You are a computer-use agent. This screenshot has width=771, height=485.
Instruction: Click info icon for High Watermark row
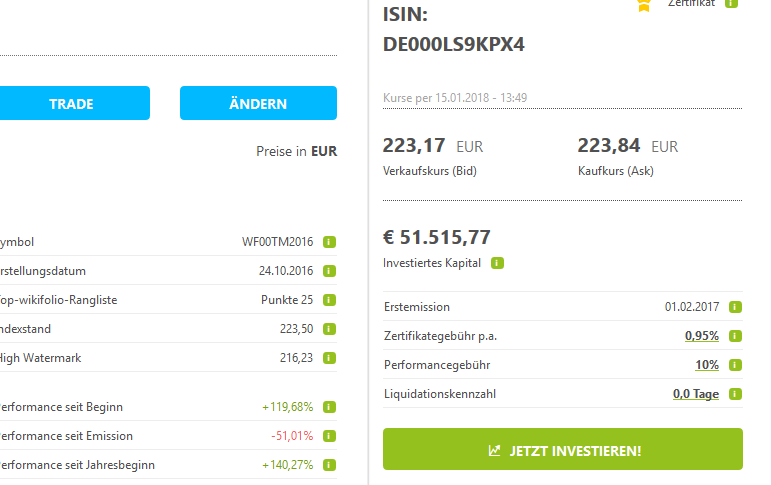(329, 357)
